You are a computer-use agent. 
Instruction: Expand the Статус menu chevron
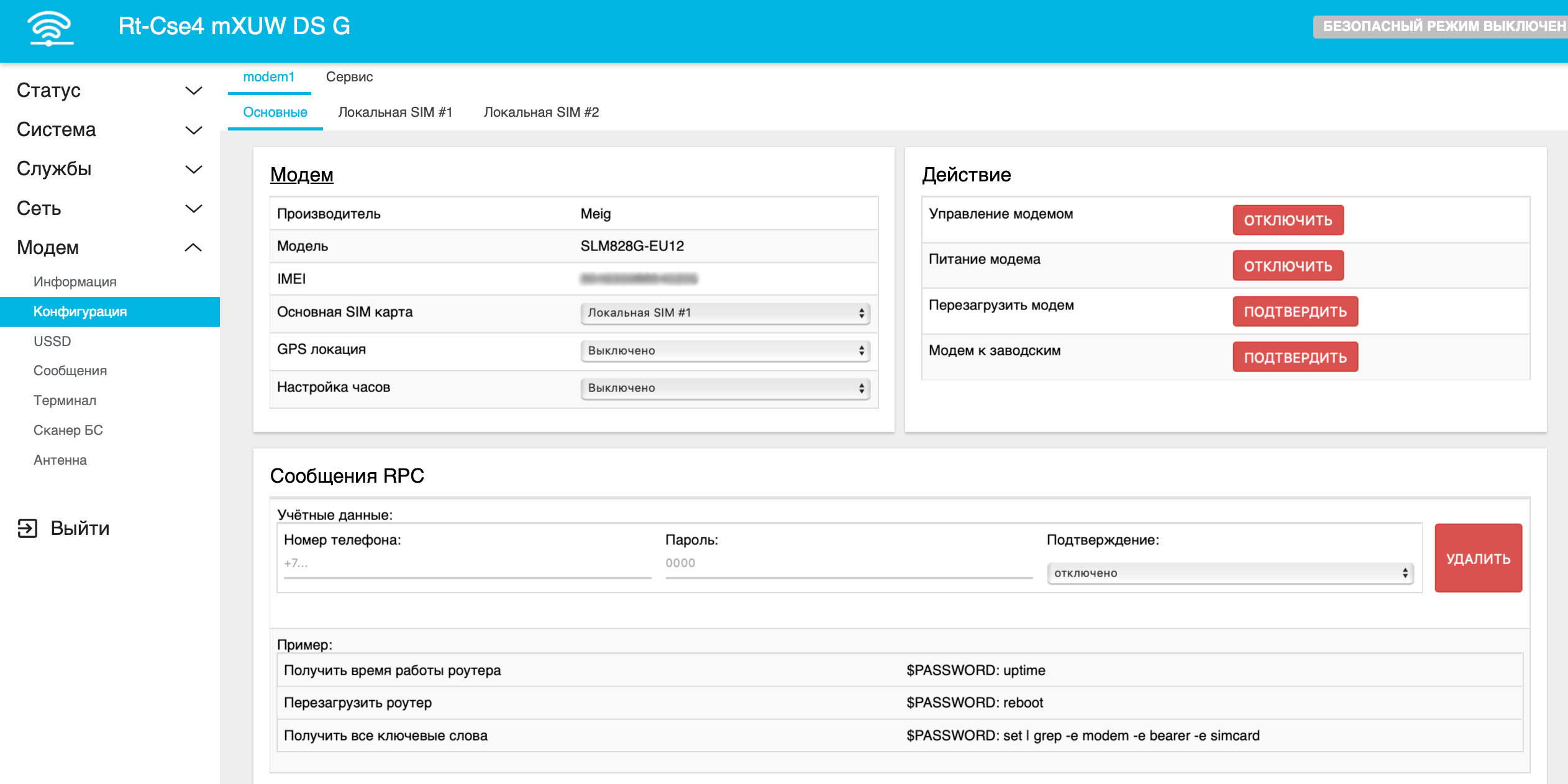194,91
